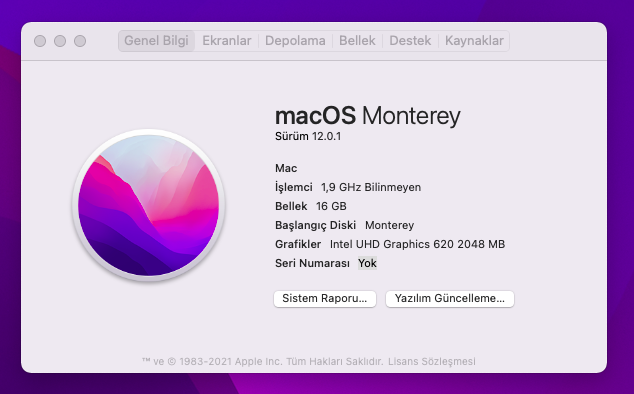The image size is (634, 394).
Task: Click Intel UHD Graphics 620 2048 MB text
Action: 417,244
